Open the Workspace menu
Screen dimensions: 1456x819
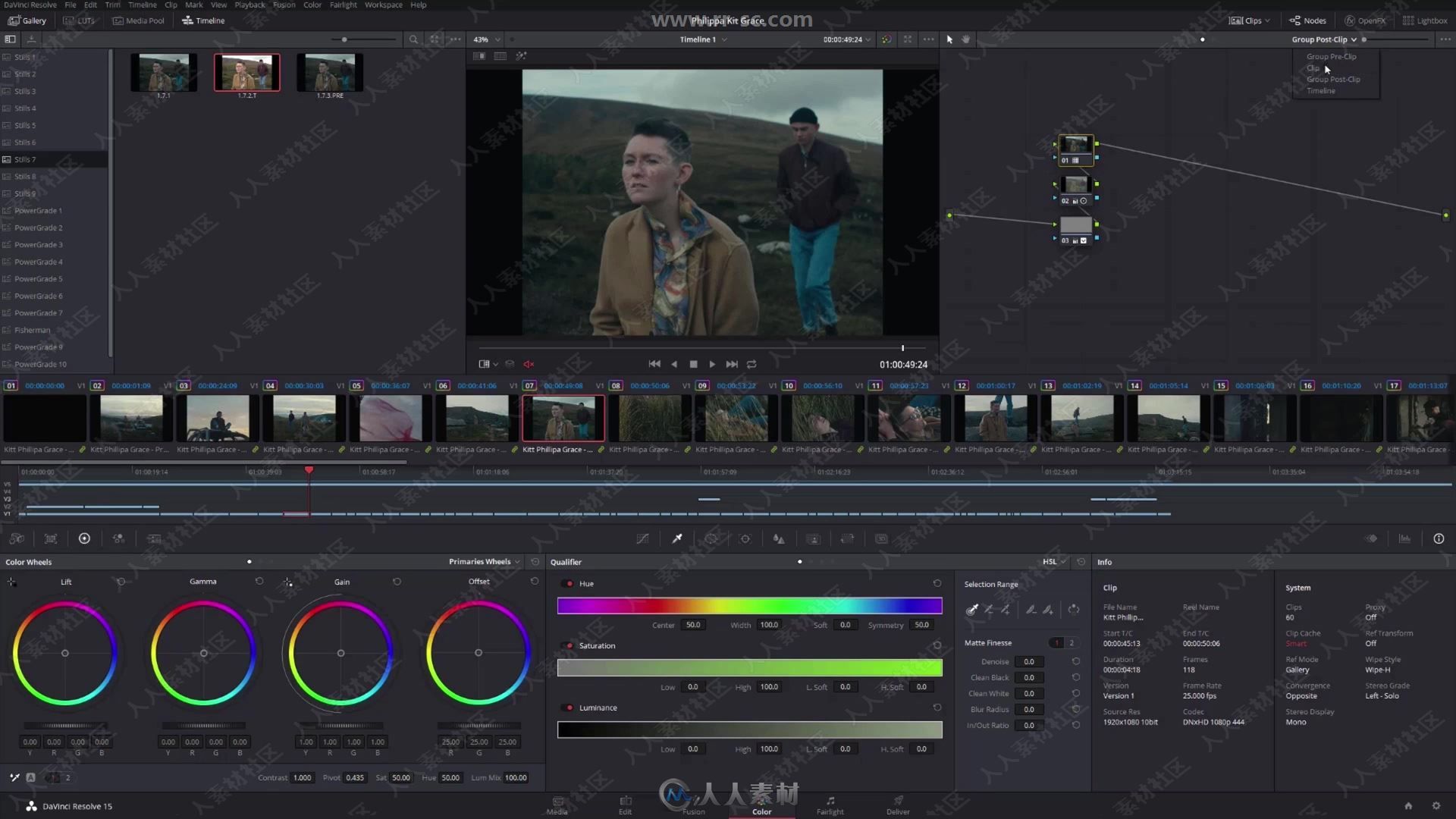click(384, 5)
